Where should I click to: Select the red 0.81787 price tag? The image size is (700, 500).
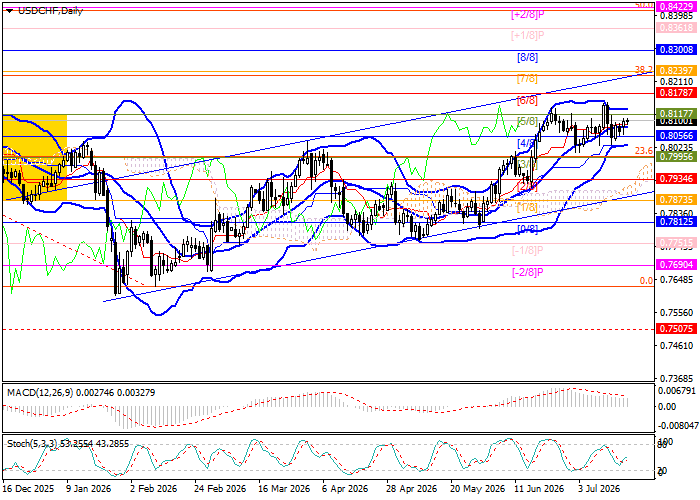click(676, 92)
